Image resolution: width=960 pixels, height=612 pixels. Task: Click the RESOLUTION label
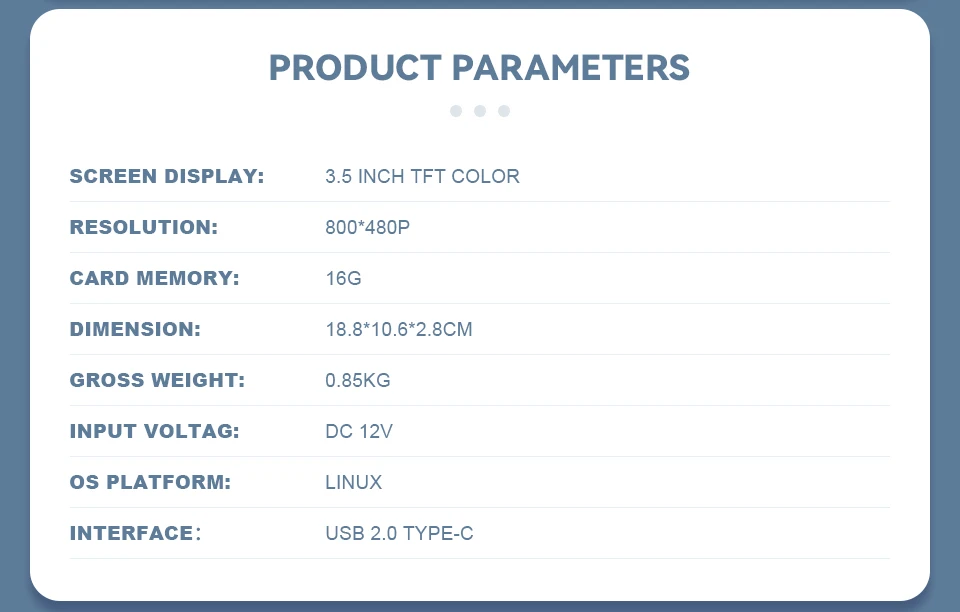coord(144,227)
